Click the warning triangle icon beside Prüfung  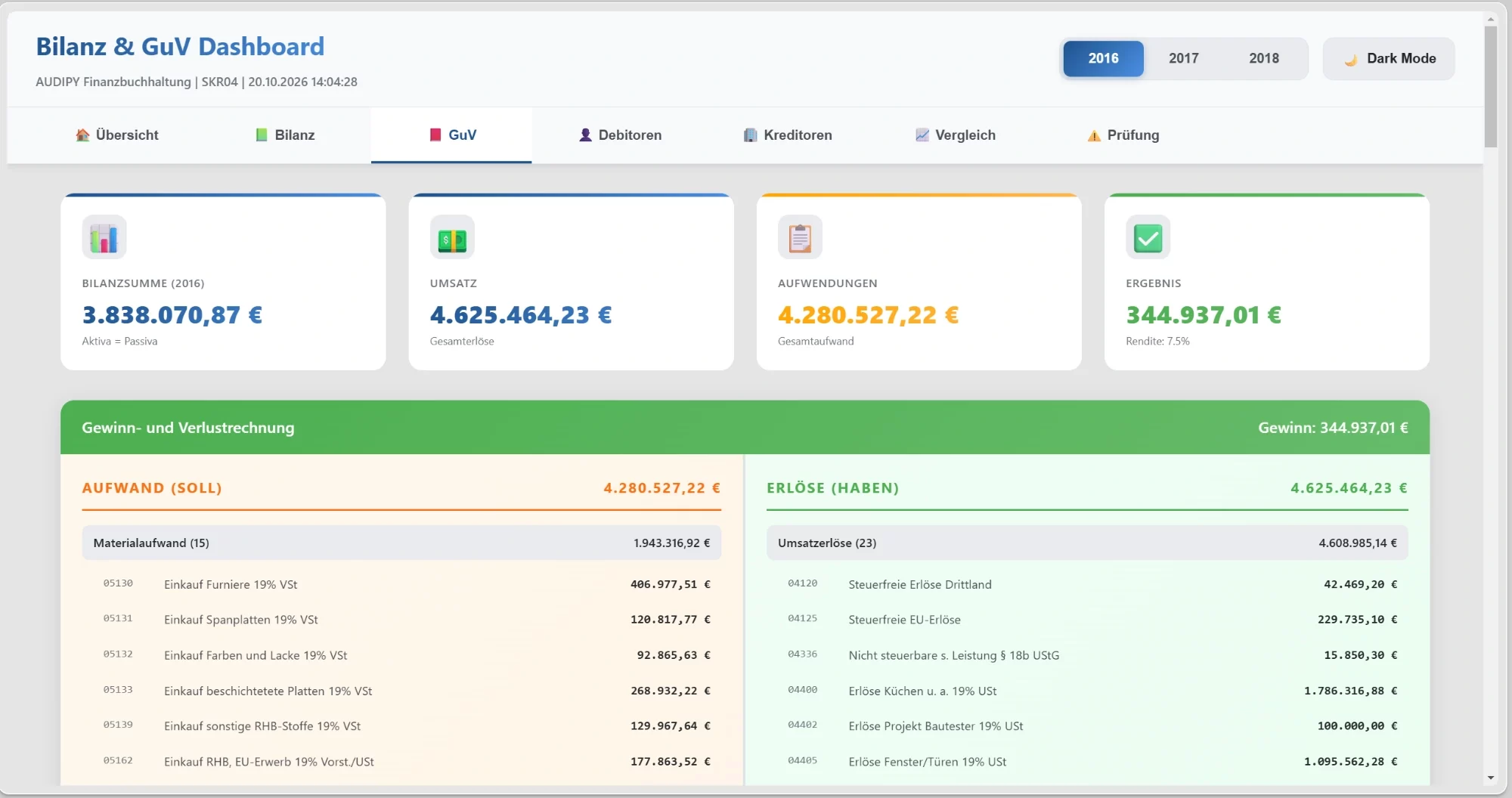(x=1094, y=136)
